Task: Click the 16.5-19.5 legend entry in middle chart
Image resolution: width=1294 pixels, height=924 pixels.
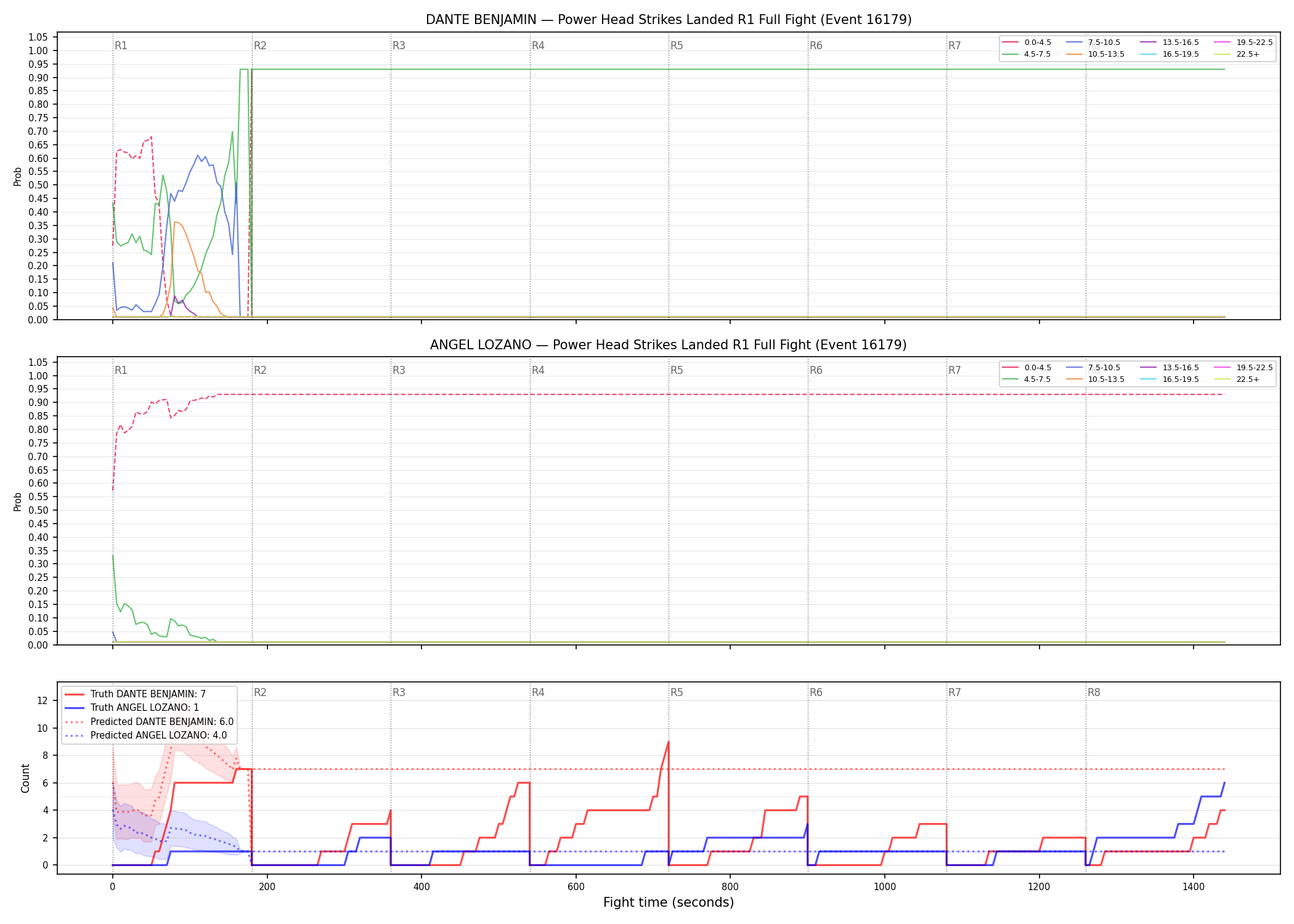Action: point(1170,379)
